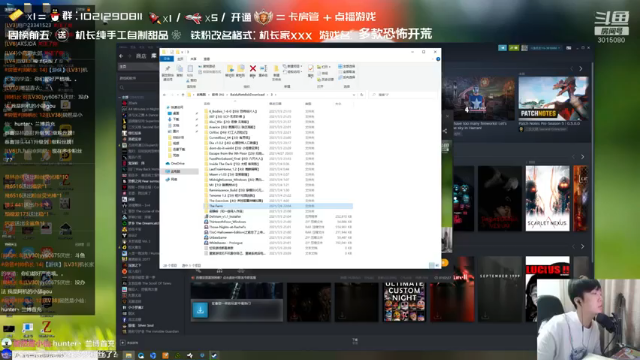Click Invert selection in the ribbon
Image resolution: width=640 pixels, height=360 pixels.
(347, 77)
